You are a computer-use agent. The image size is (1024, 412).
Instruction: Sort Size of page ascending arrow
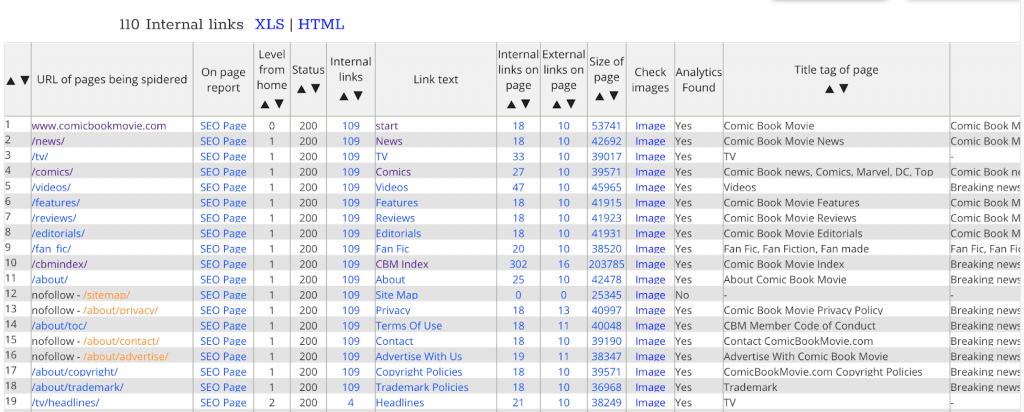coord(600,96)
